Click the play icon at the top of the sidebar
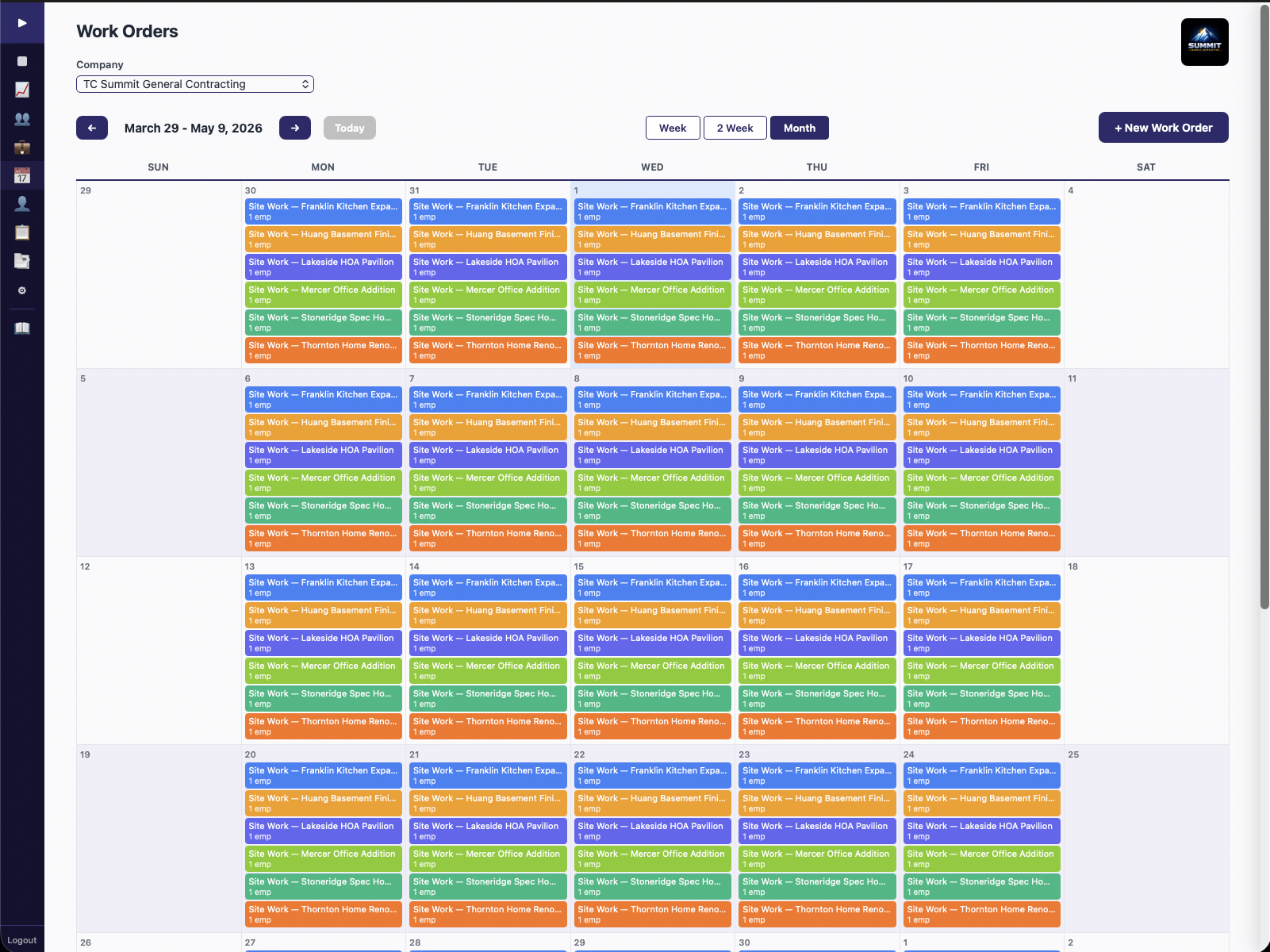The width and height of the screenshot is (1270, 952). (x=22, y=22)
